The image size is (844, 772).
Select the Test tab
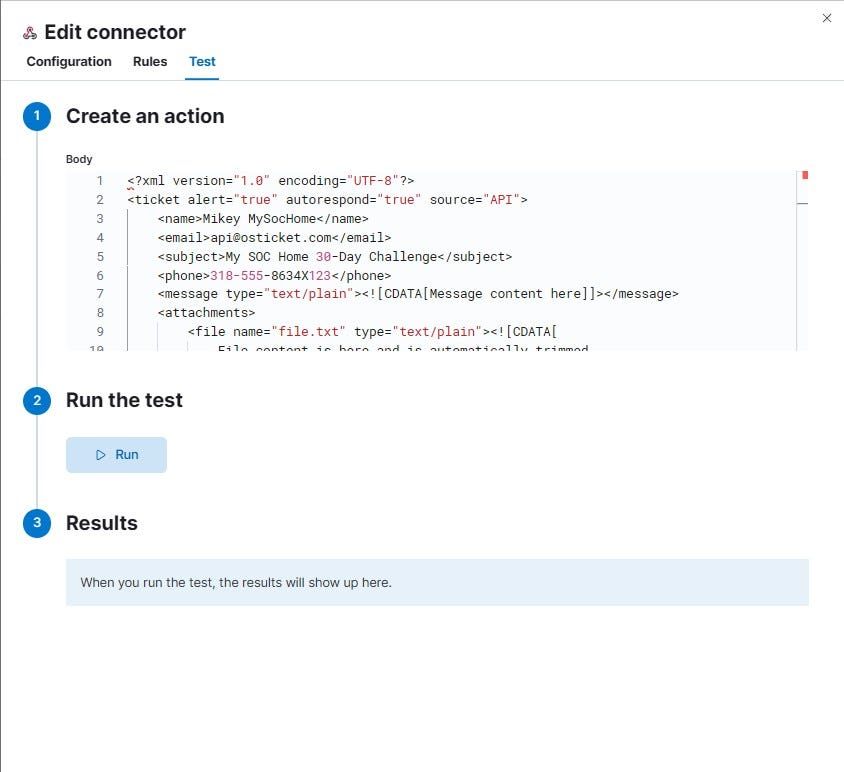tap(202, 62)
